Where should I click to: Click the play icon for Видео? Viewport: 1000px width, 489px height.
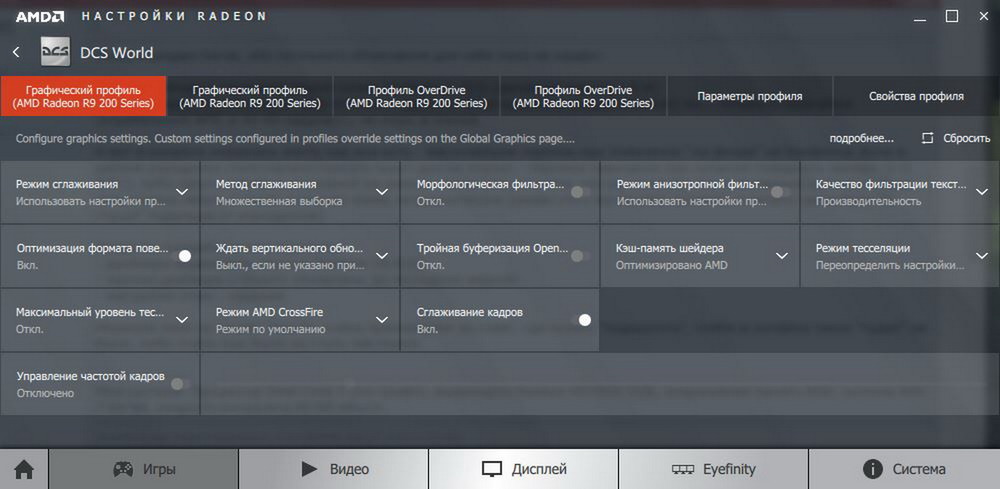pyautogui.click(x=310, y=470)
